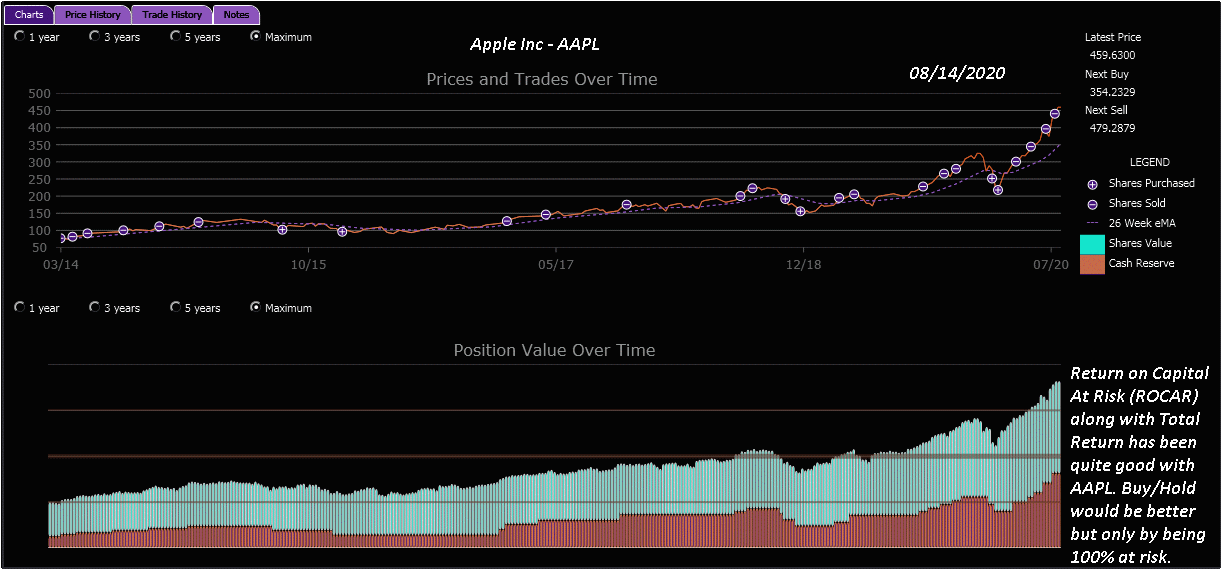Image resolution: width=1222 pixels, height=570 pixels.
Task: Click the 07/20 date axis label
Action: tap(1050, 265)
